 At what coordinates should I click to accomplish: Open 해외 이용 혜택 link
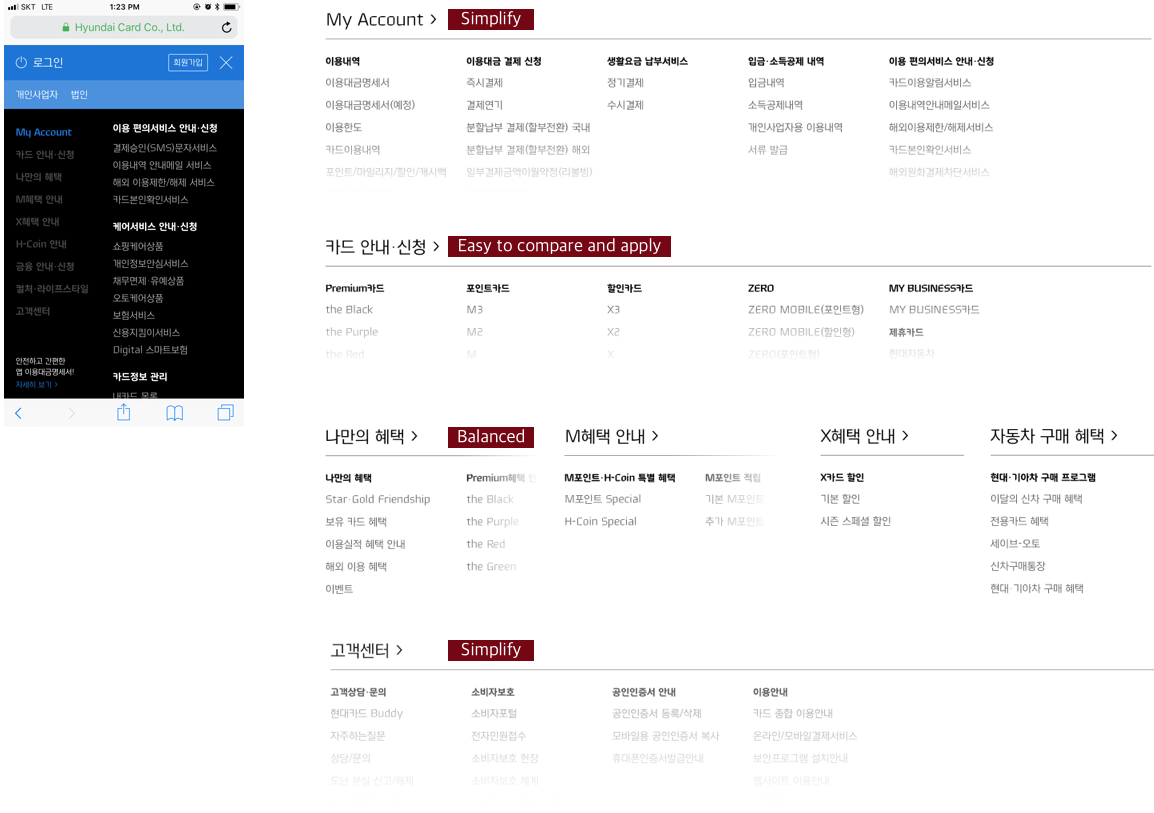click(356, 567)
